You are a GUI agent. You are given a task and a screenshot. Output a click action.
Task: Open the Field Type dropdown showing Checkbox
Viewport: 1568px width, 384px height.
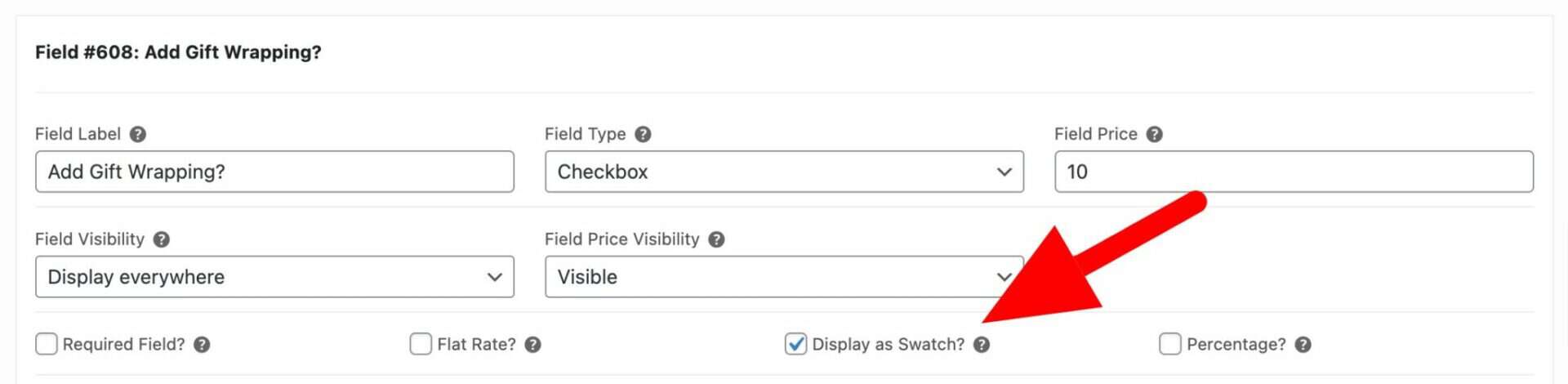784,172
